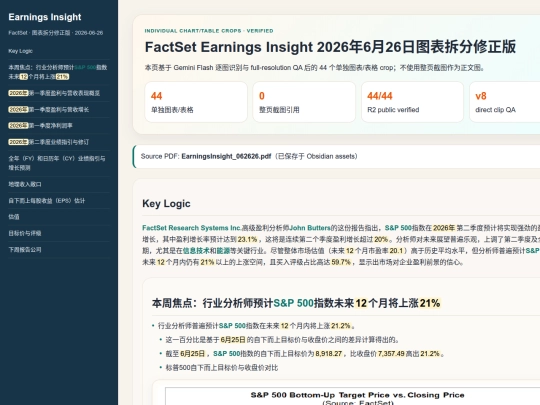Open the Key Logic sidebar link

click(21, 51)
